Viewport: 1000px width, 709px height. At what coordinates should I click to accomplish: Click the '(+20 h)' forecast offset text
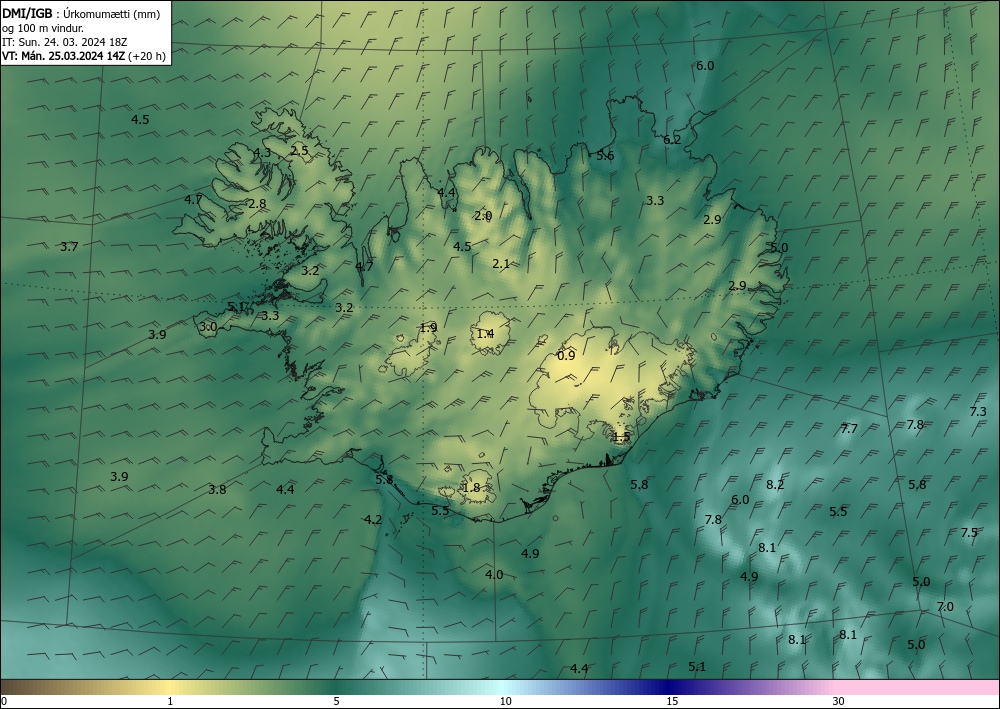point(147,56)
